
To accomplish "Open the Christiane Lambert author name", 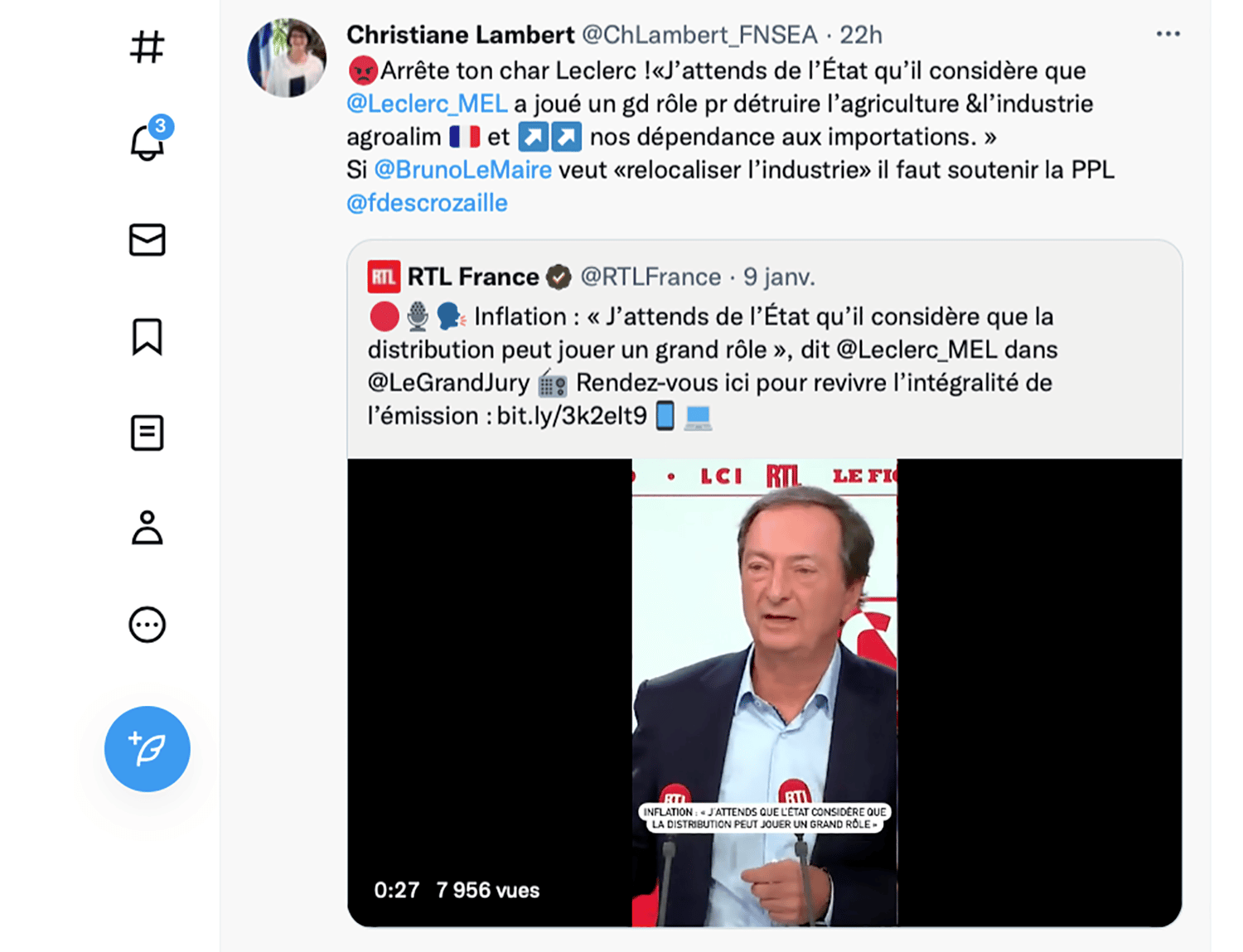I will pyautogui.click(x=460, y=35).
